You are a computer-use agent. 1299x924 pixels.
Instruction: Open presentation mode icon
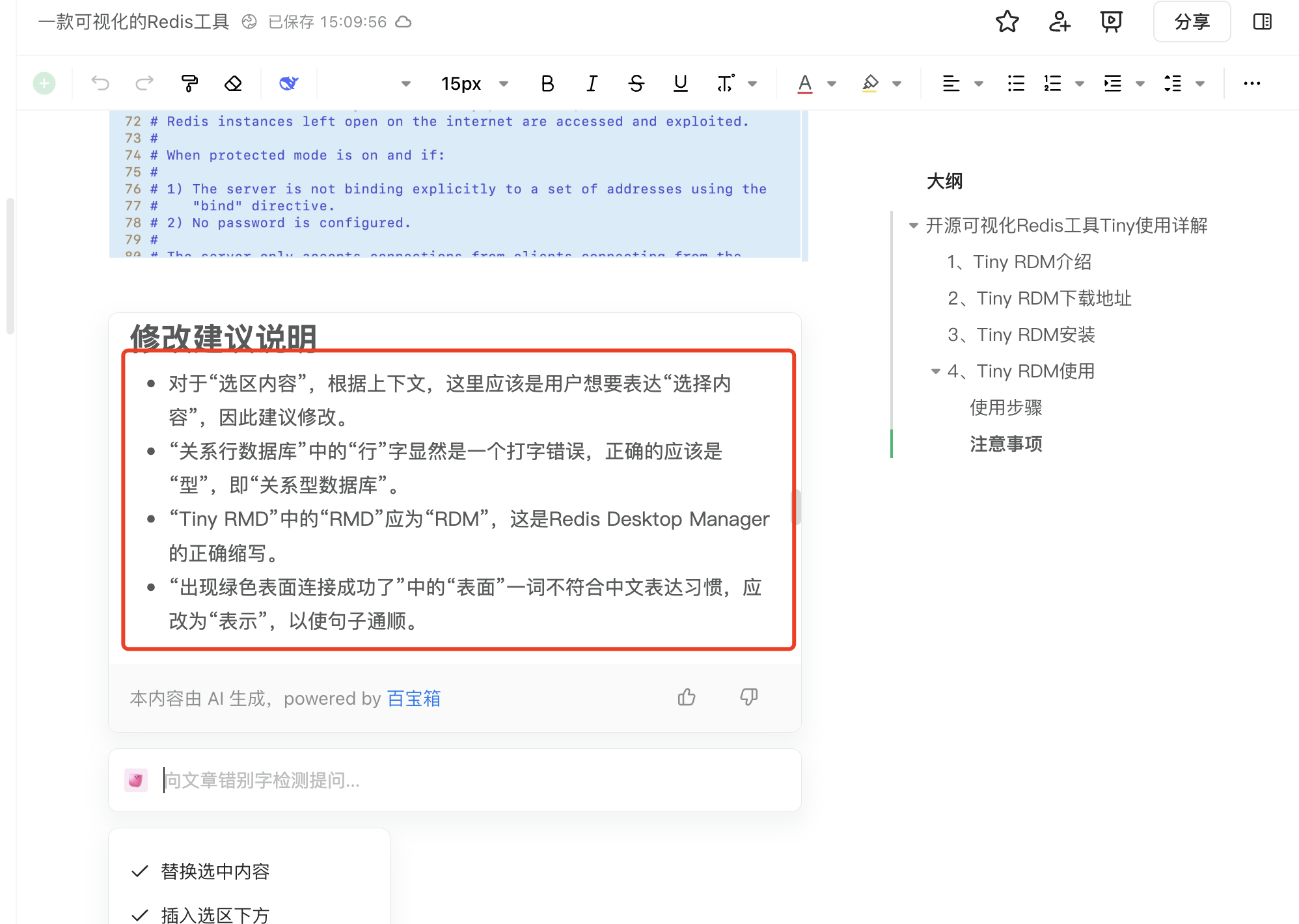1111,22
